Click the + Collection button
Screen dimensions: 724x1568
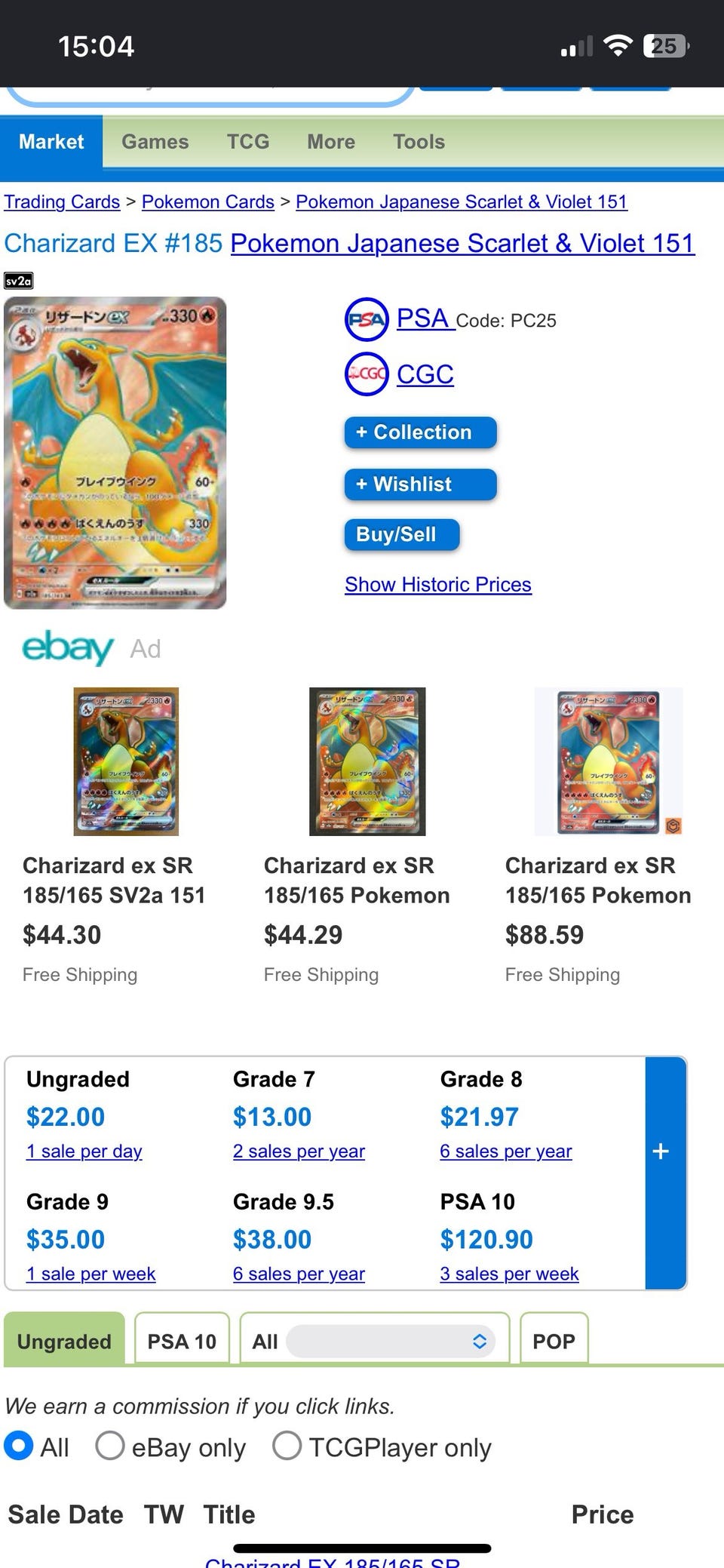[x=420, y=432]
